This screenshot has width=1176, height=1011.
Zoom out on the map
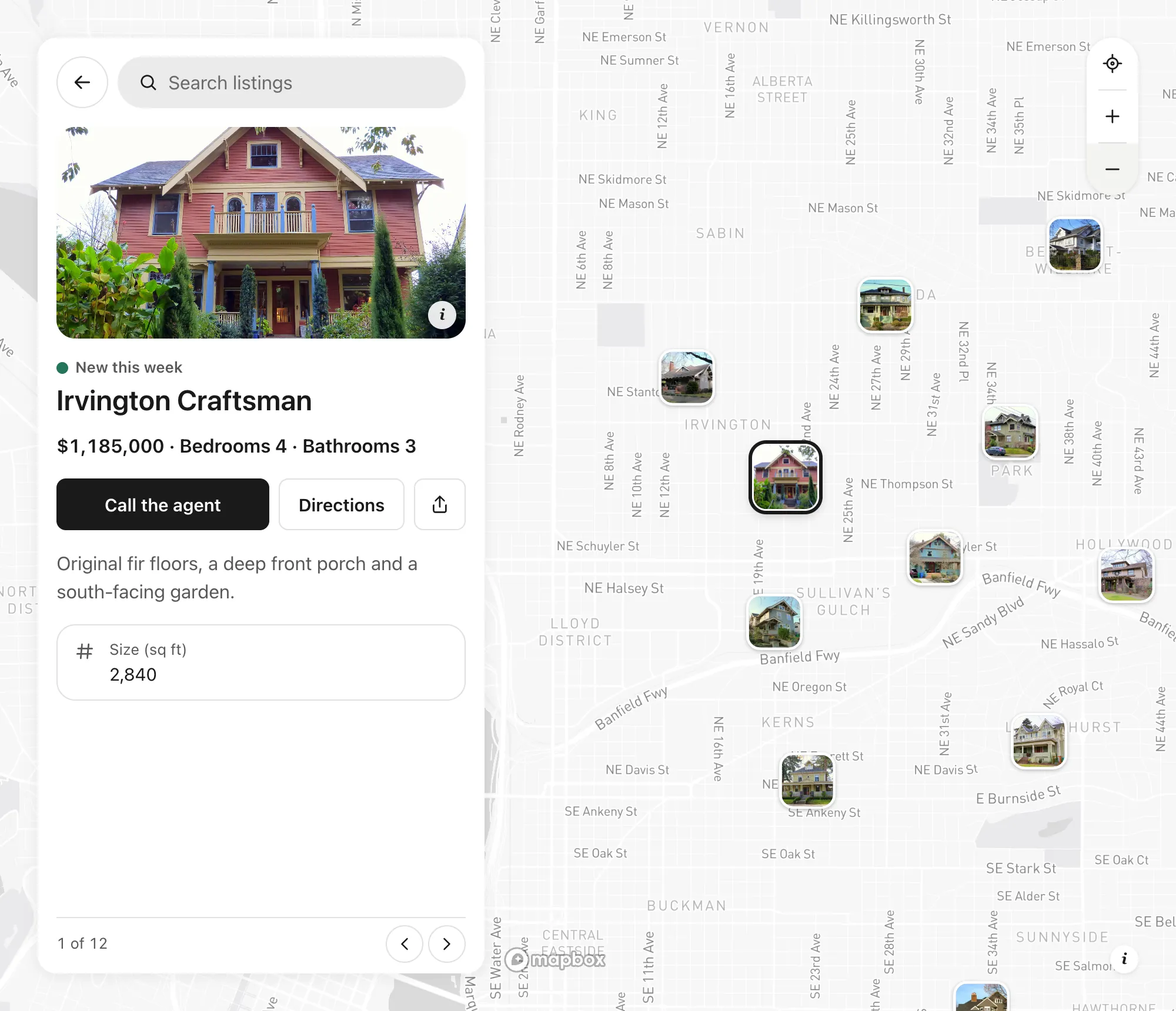click(1112, 169)
